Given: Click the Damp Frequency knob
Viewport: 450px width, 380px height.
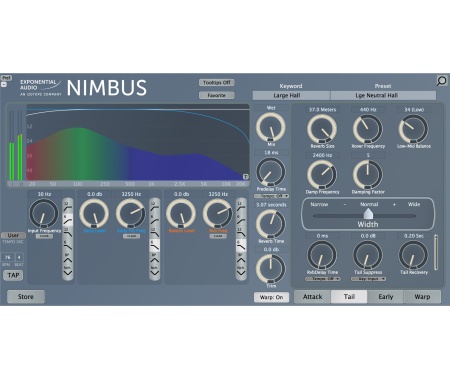Looking at the screenshot, I should click(322, 175).
